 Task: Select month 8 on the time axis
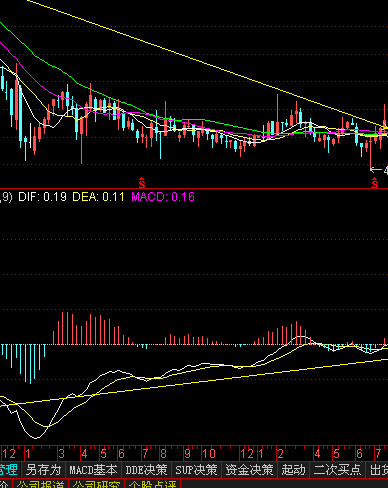point(163,454)
